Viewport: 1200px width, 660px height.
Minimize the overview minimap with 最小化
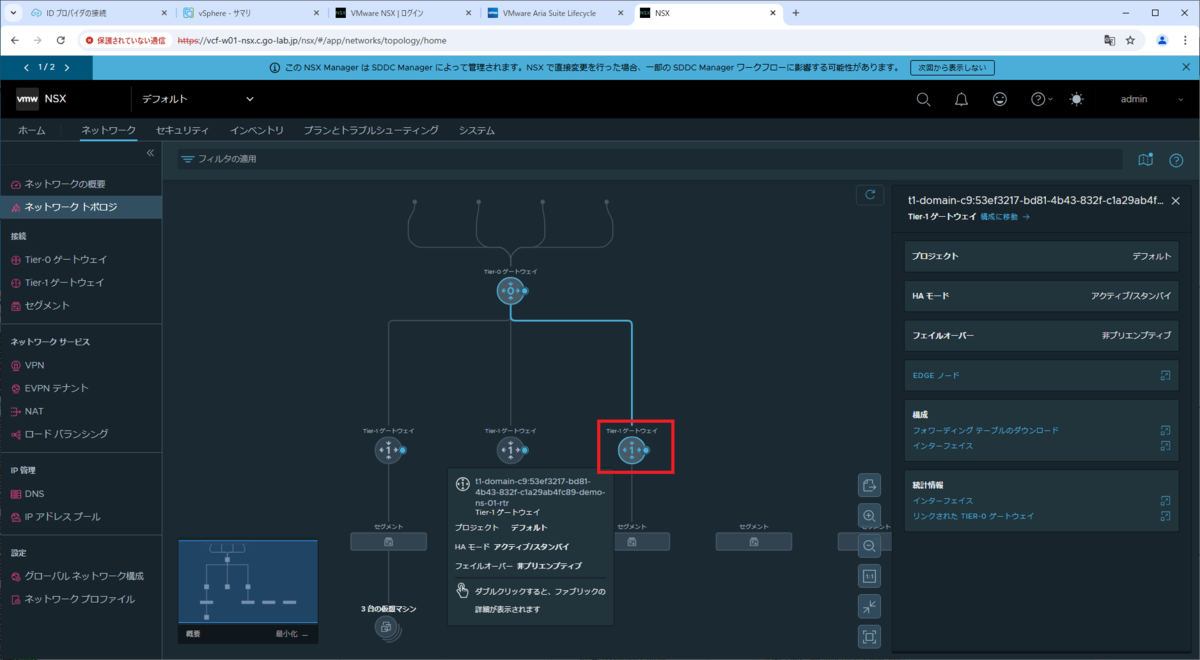pyautogui.click(x=293, y=634)
